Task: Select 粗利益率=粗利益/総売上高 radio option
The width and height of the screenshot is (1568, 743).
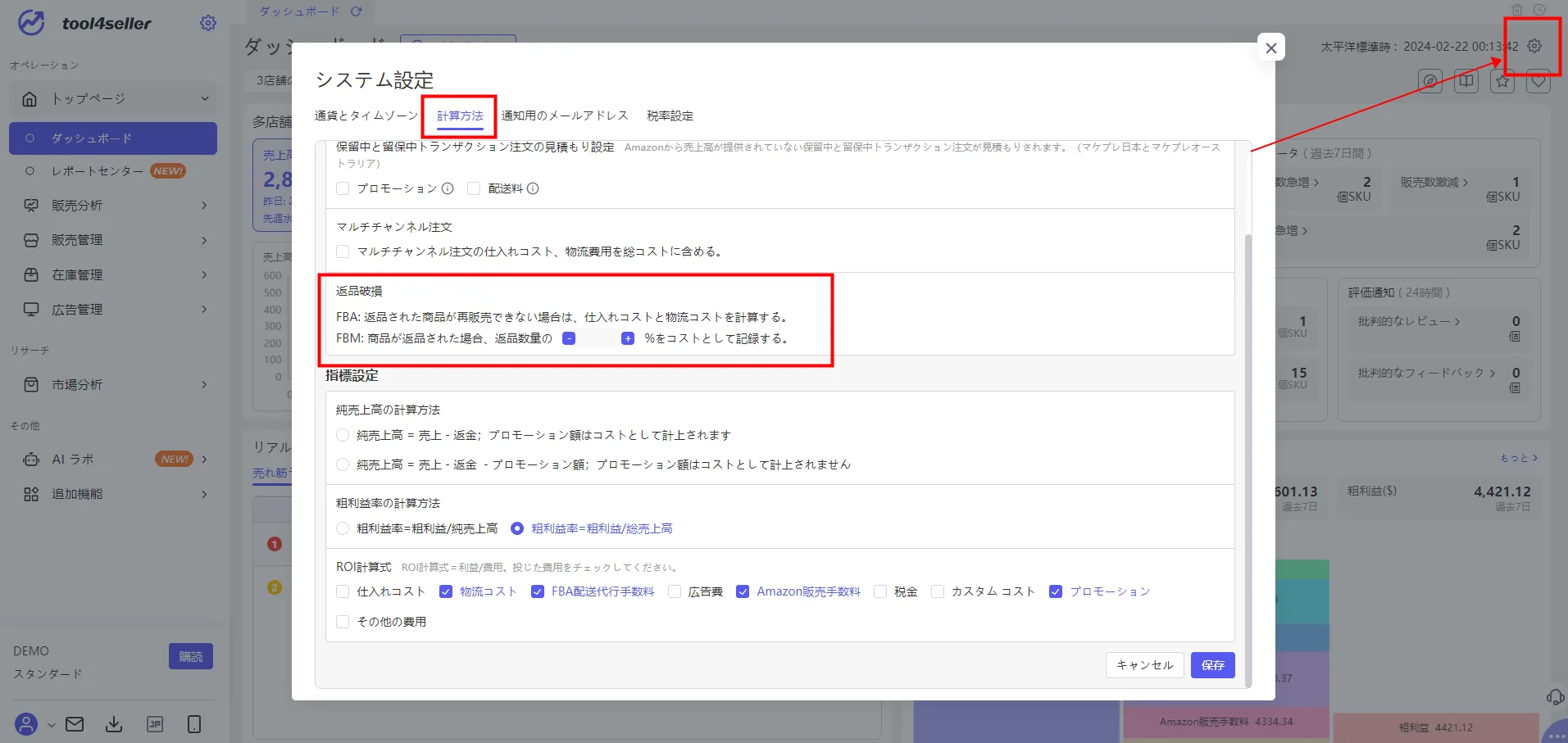Action: click(x=517, y=528)
